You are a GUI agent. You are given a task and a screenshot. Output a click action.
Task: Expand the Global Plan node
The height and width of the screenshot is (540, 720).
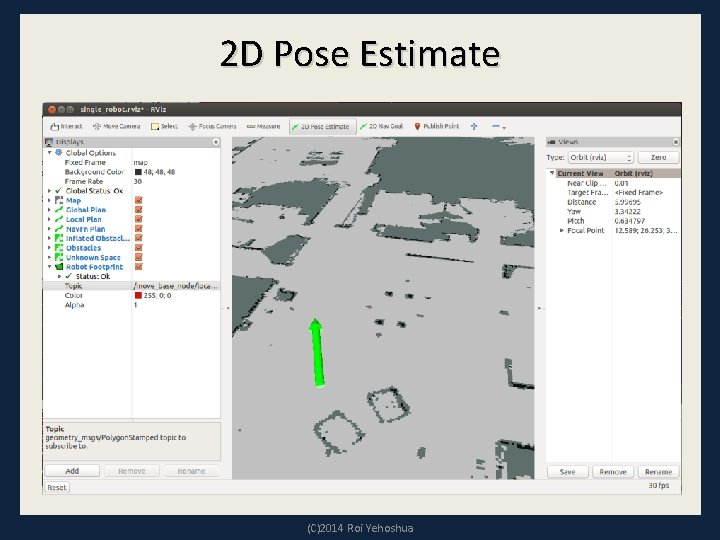click(x=50, y=210)
